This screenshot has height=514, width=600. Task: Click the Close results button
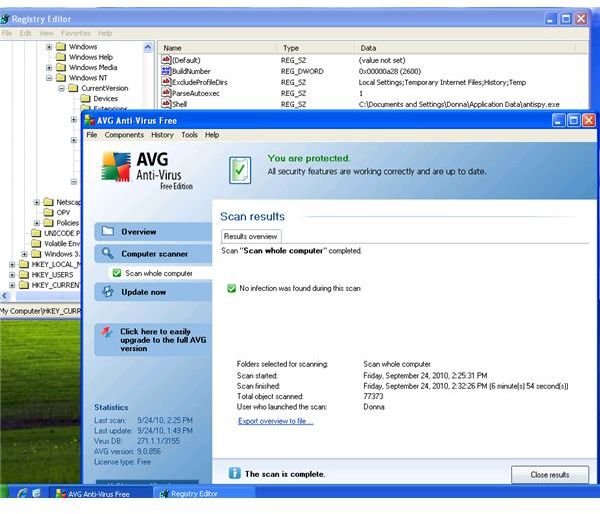click(549, 475)
